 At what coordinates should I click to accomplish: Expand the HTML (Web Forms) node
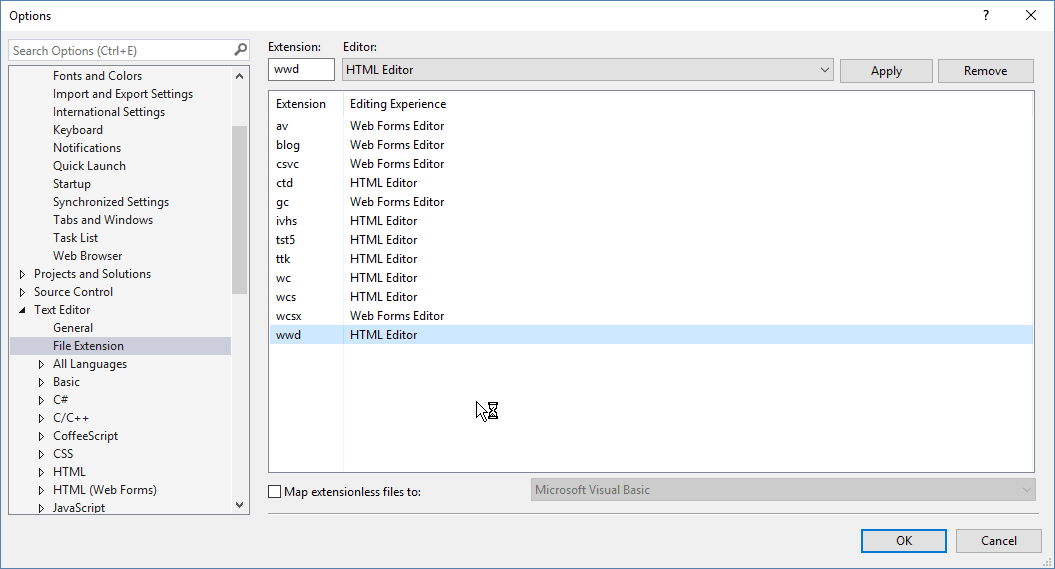(42, 490)
